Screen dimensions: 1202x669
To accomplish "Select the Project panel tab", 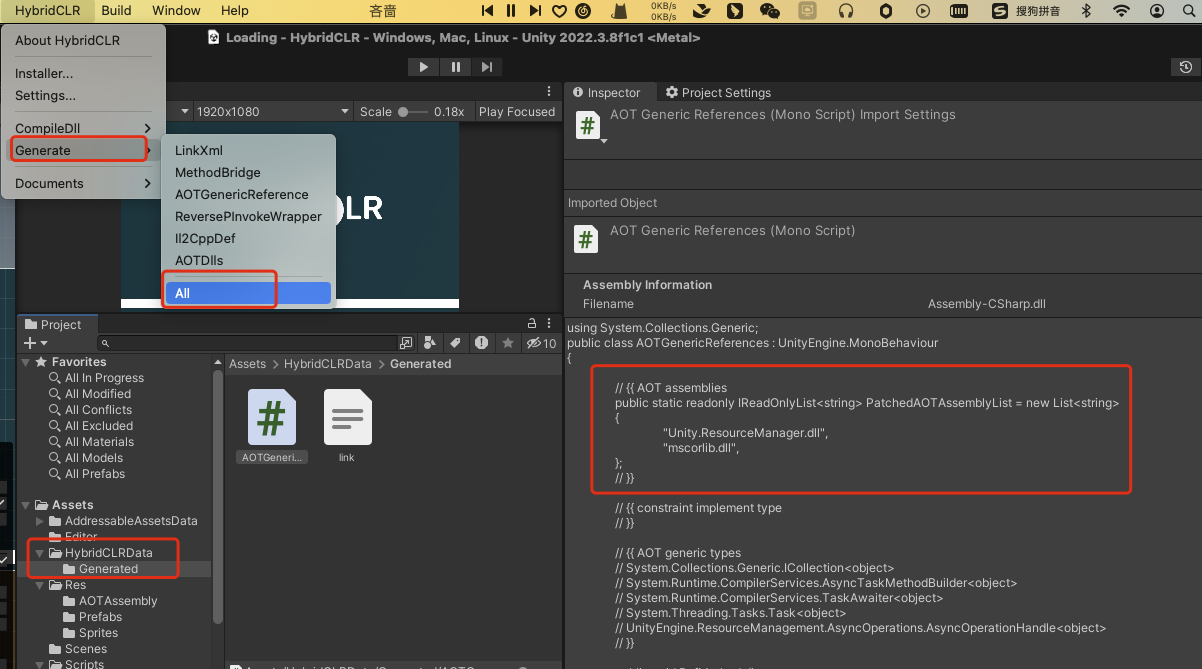I will [53, 324].
